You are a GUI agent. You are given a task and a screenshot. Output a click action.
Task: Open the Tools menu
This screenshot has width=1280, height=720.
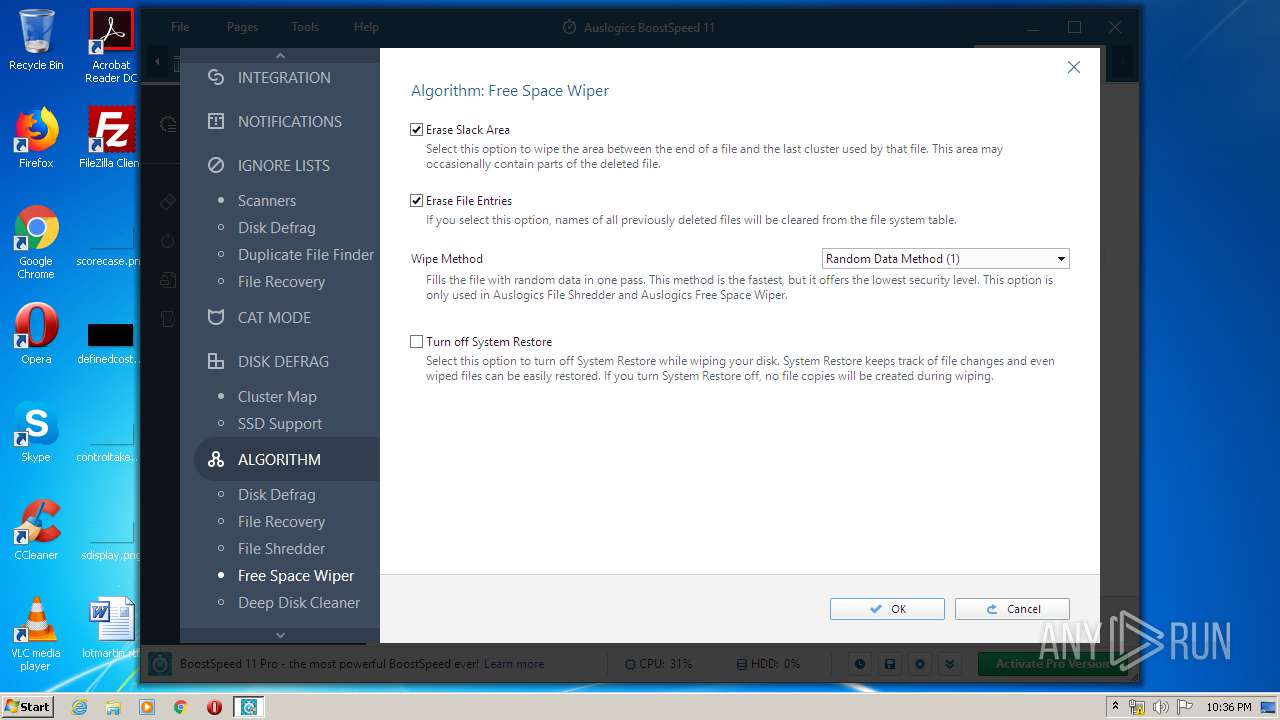(305, 27)
